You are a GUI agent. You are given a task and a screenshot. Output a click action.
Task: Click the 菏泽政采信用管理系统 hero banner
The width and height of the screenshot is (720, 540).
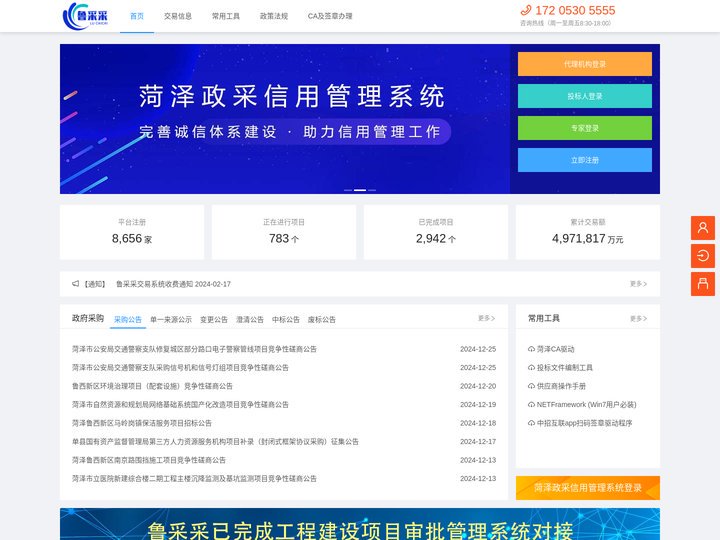point(285,119)
